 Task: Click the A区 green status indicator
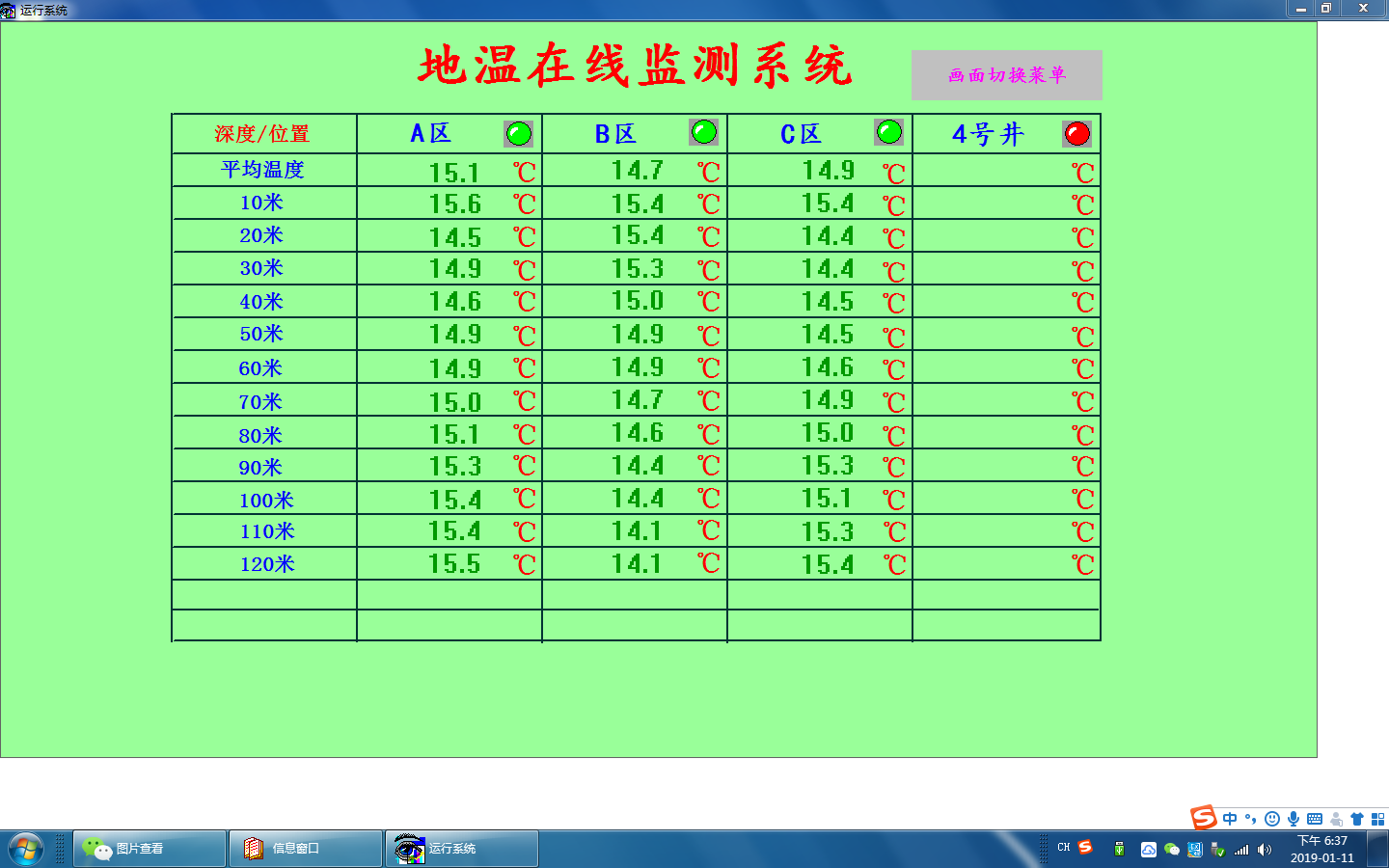pos(518,133)
